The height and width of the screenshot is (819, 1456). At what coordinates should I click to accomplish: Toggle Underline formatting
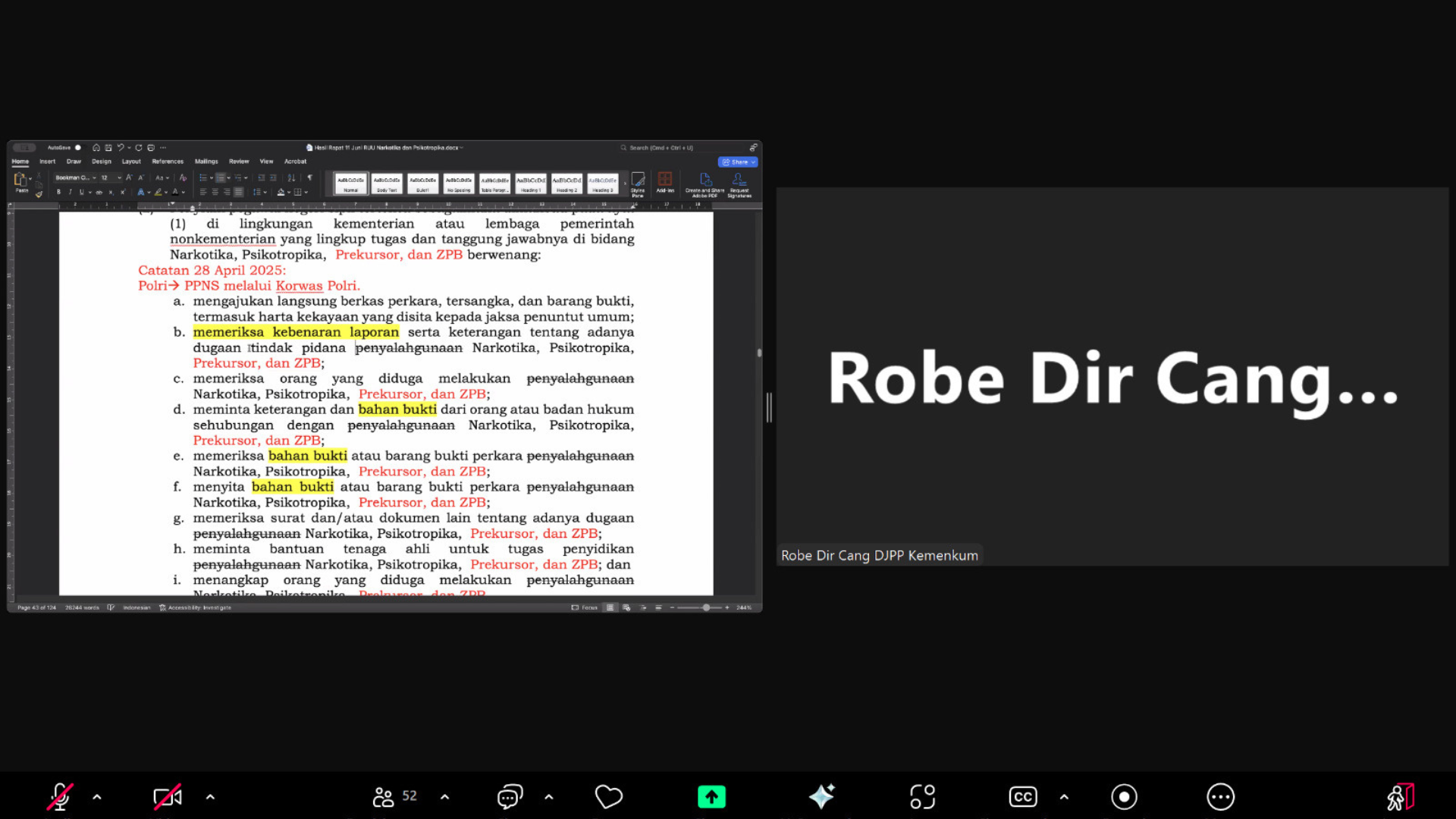coord(82,193)
